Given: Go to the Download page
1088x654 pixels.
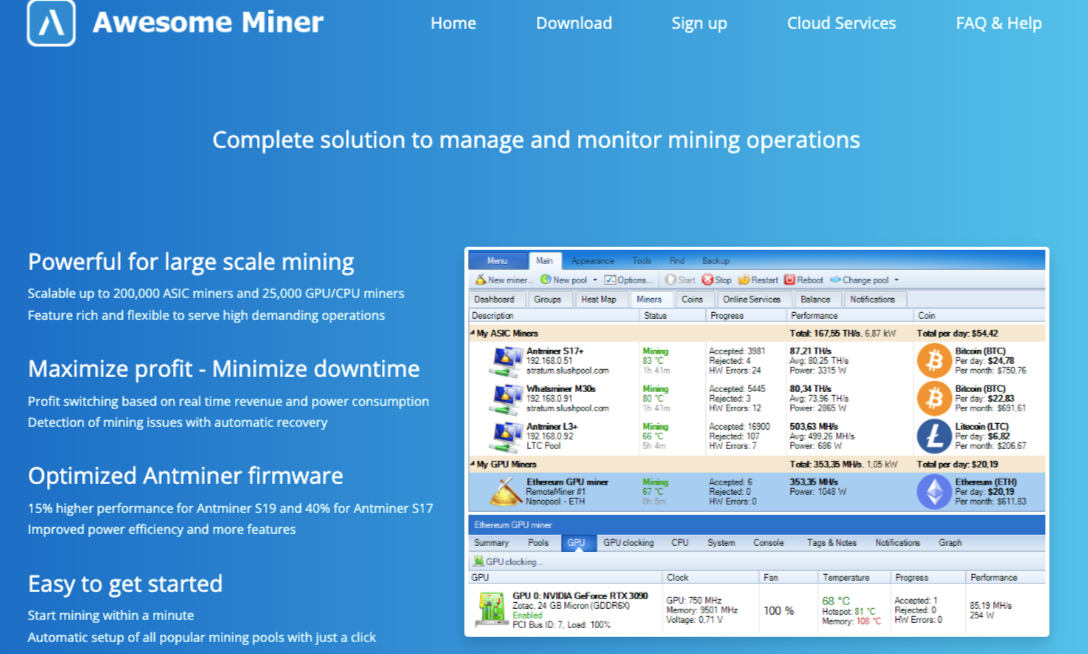Looking at the screenshot, I should (574, 23).
